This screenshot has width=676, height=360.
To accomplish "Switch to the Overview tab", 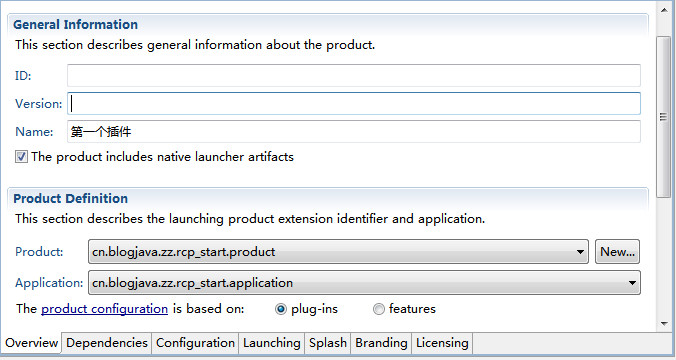I will 31,343.
